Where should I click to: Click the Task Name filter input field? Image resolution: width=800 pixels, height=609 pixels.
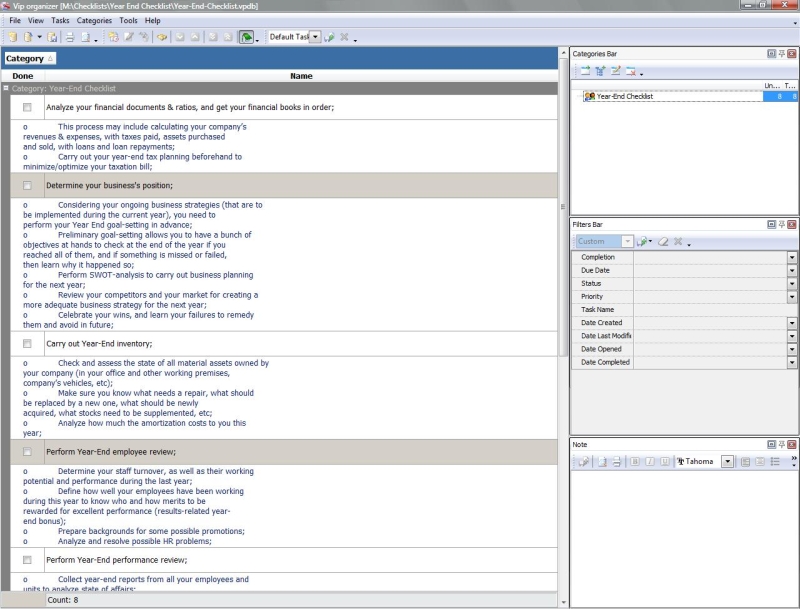pos(710,310)
